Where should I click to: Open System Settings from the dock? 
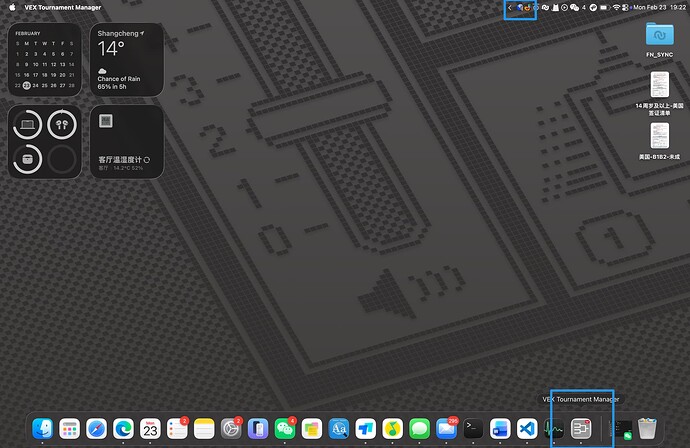pyautogui.click(x=231, y=428)
